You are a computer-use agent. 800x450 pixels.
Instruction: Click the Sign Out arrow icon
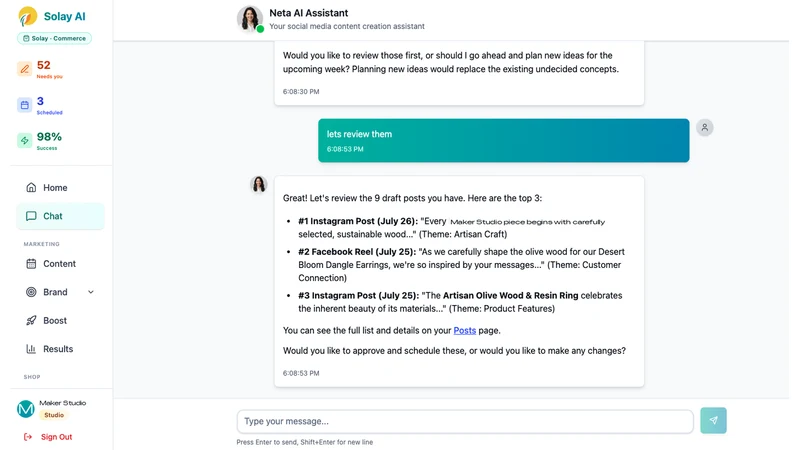[x=28, y=437]
